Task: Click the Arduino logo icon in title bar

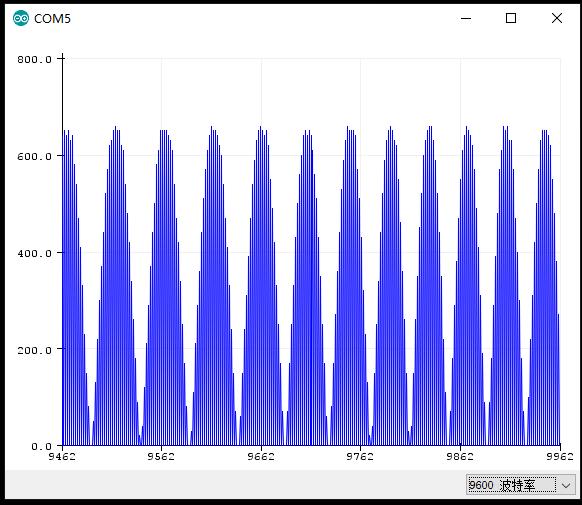Action: pos(21,18)
